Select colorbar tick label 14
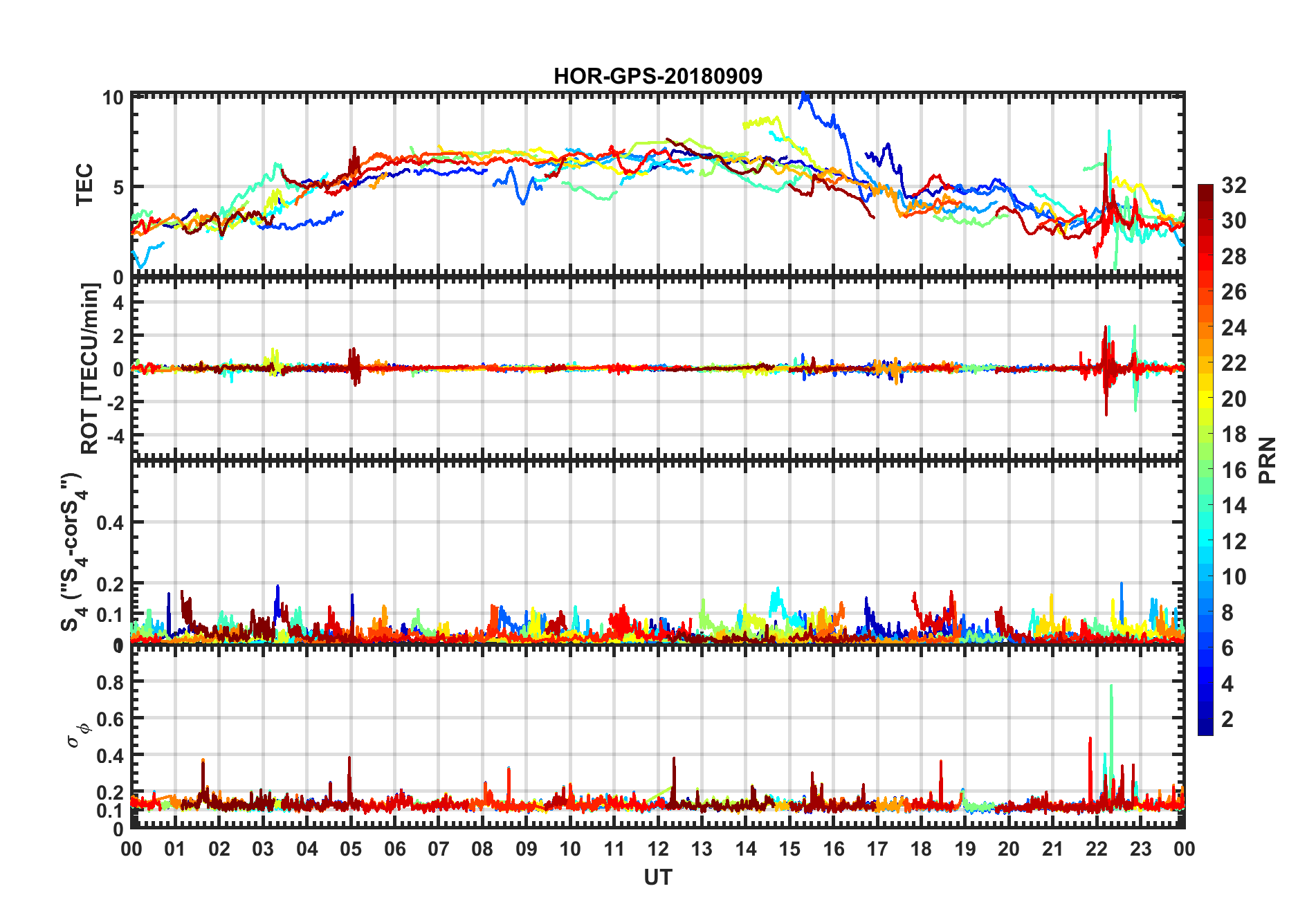The image size is (1316, 920). click(x=1234, y=506)
